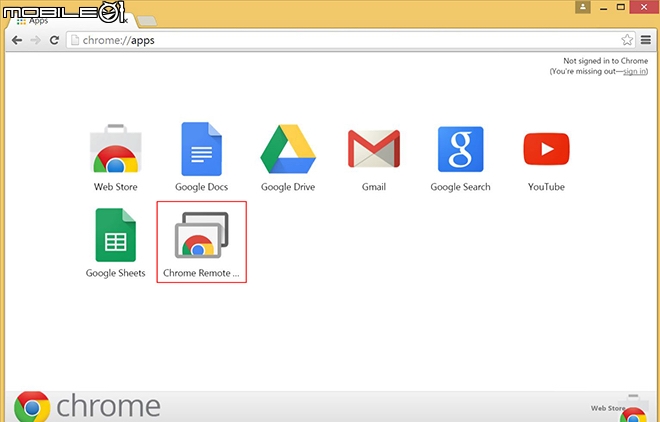
Task: Open the Google Drive app
Action: click(x=288, y=149)
